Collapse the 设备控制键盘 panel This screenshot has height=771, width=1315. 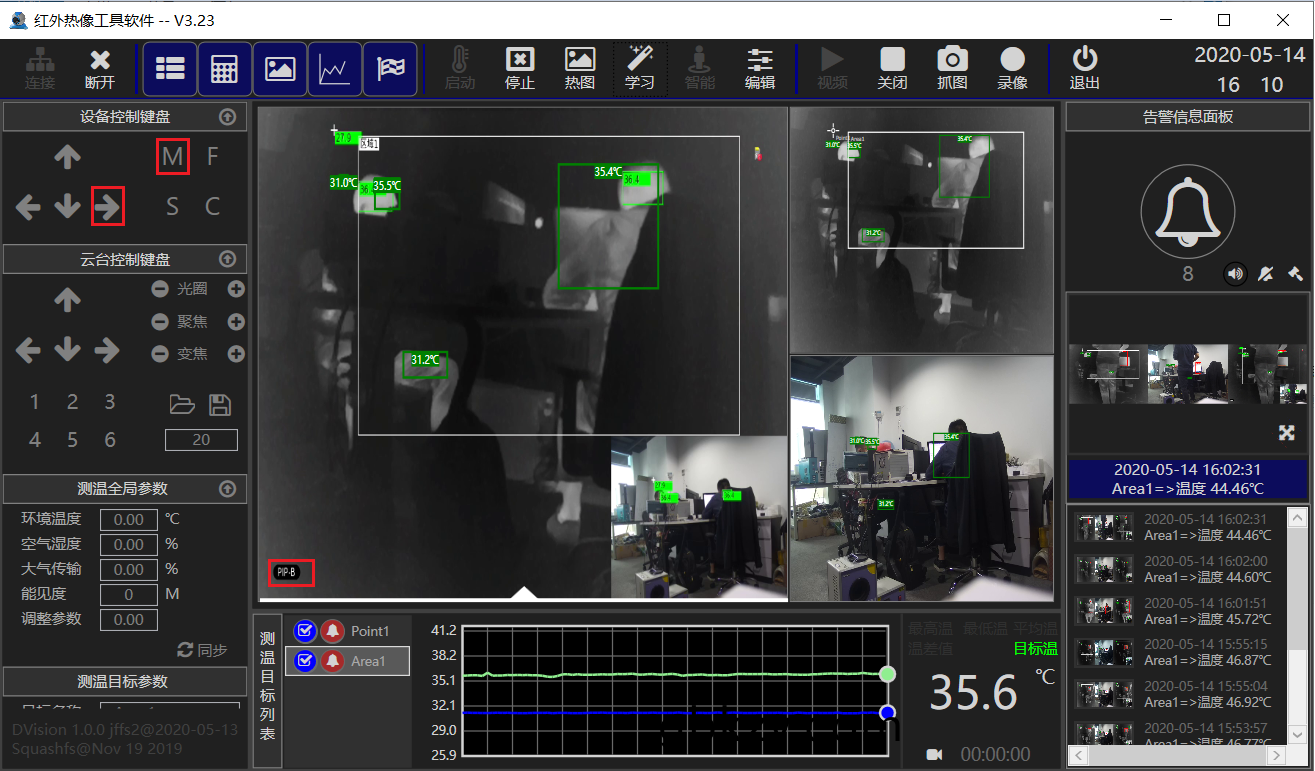coord(227,117)
